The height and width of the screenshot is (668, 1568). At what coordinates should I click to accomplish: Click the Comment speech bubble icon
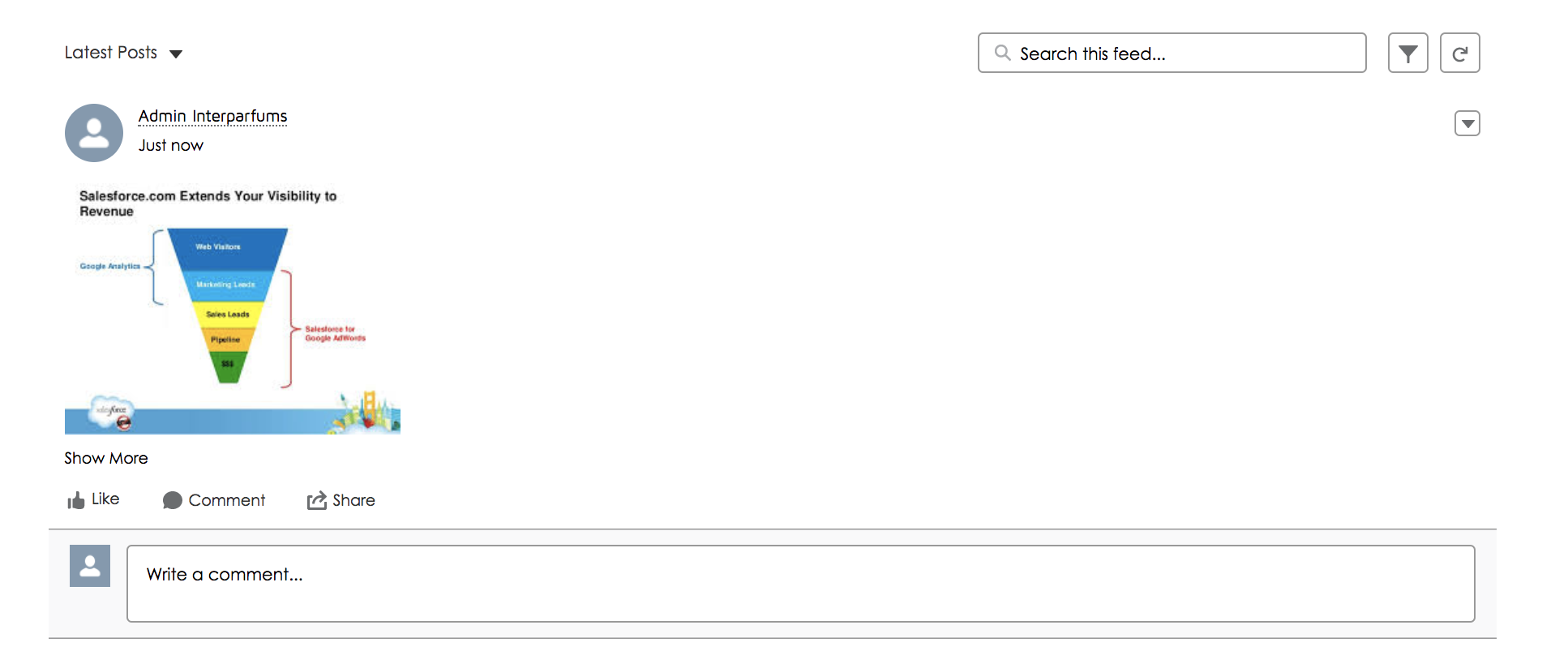point(172,500)
